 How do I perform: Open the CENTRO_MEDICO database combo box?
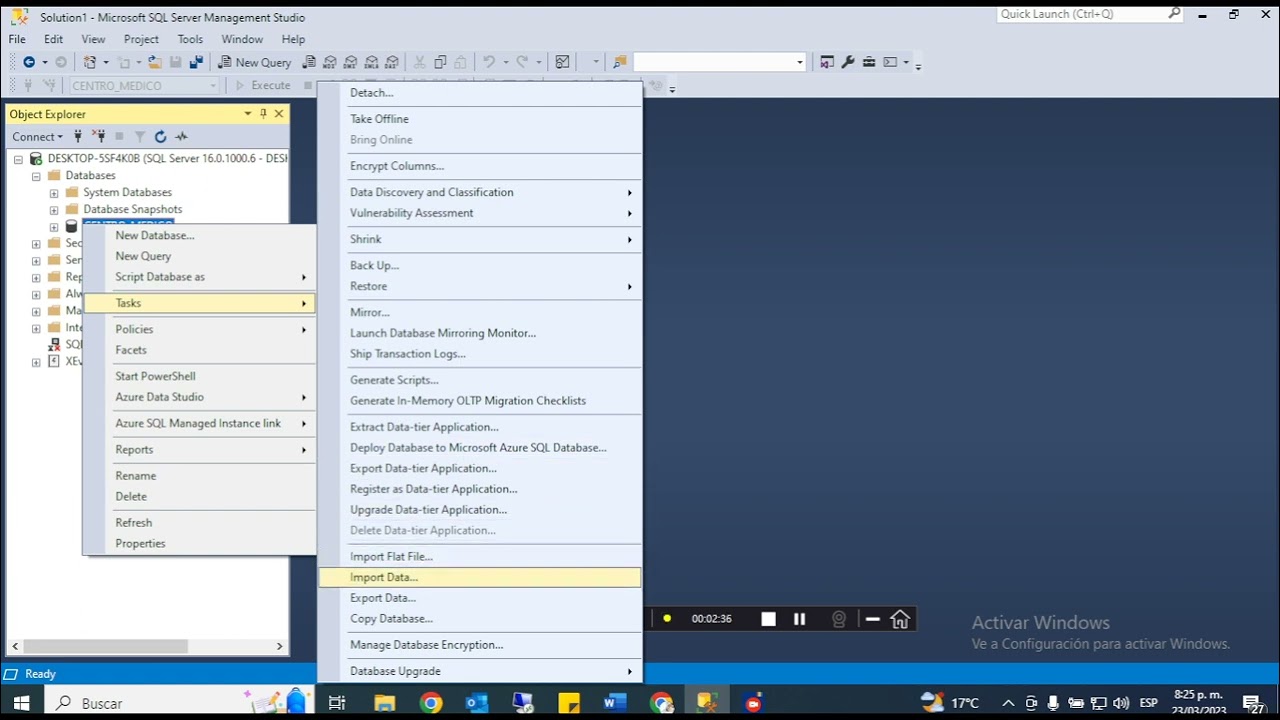(143, 86)
